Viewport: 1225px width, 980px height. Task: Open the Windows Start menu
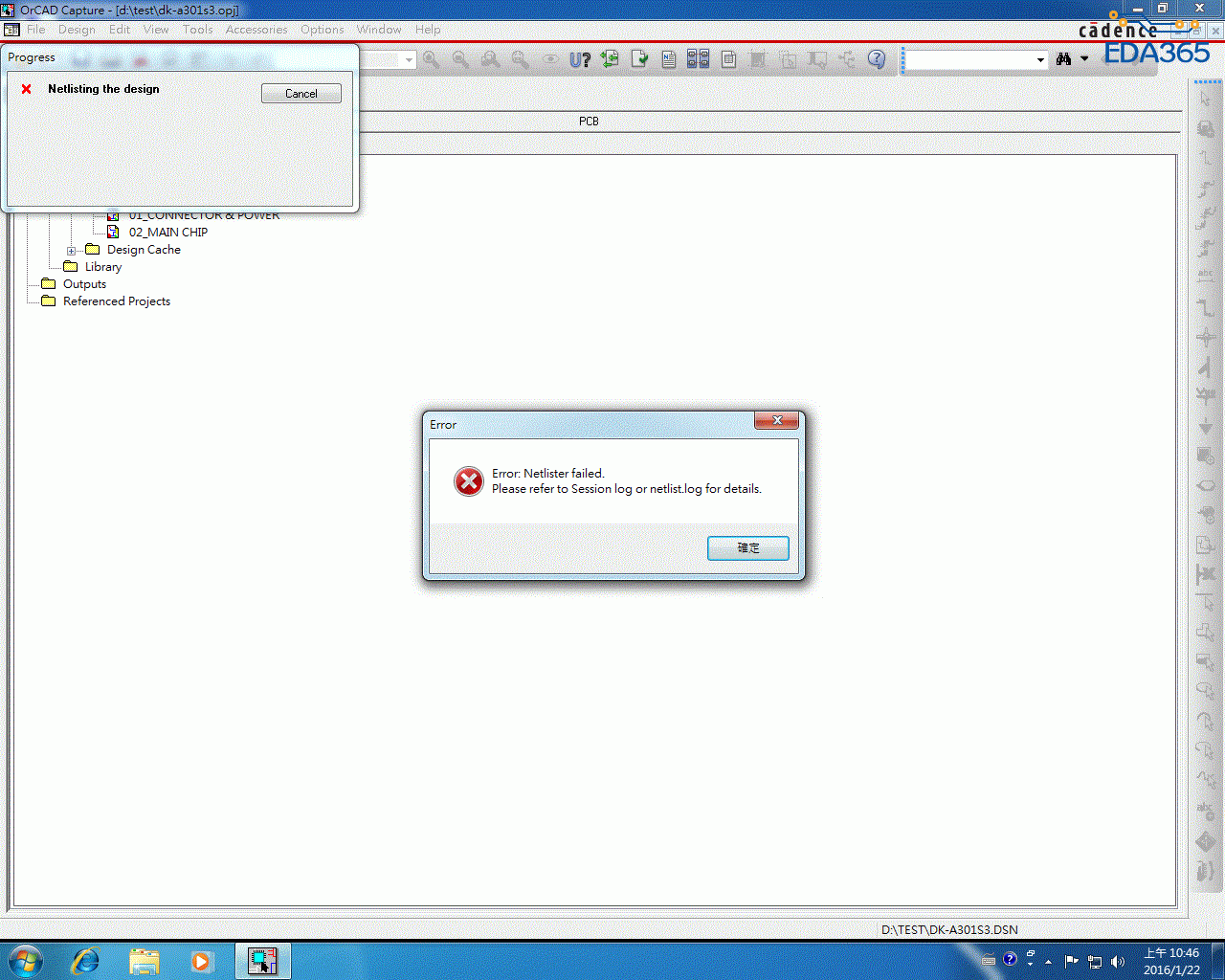(25, 961)
